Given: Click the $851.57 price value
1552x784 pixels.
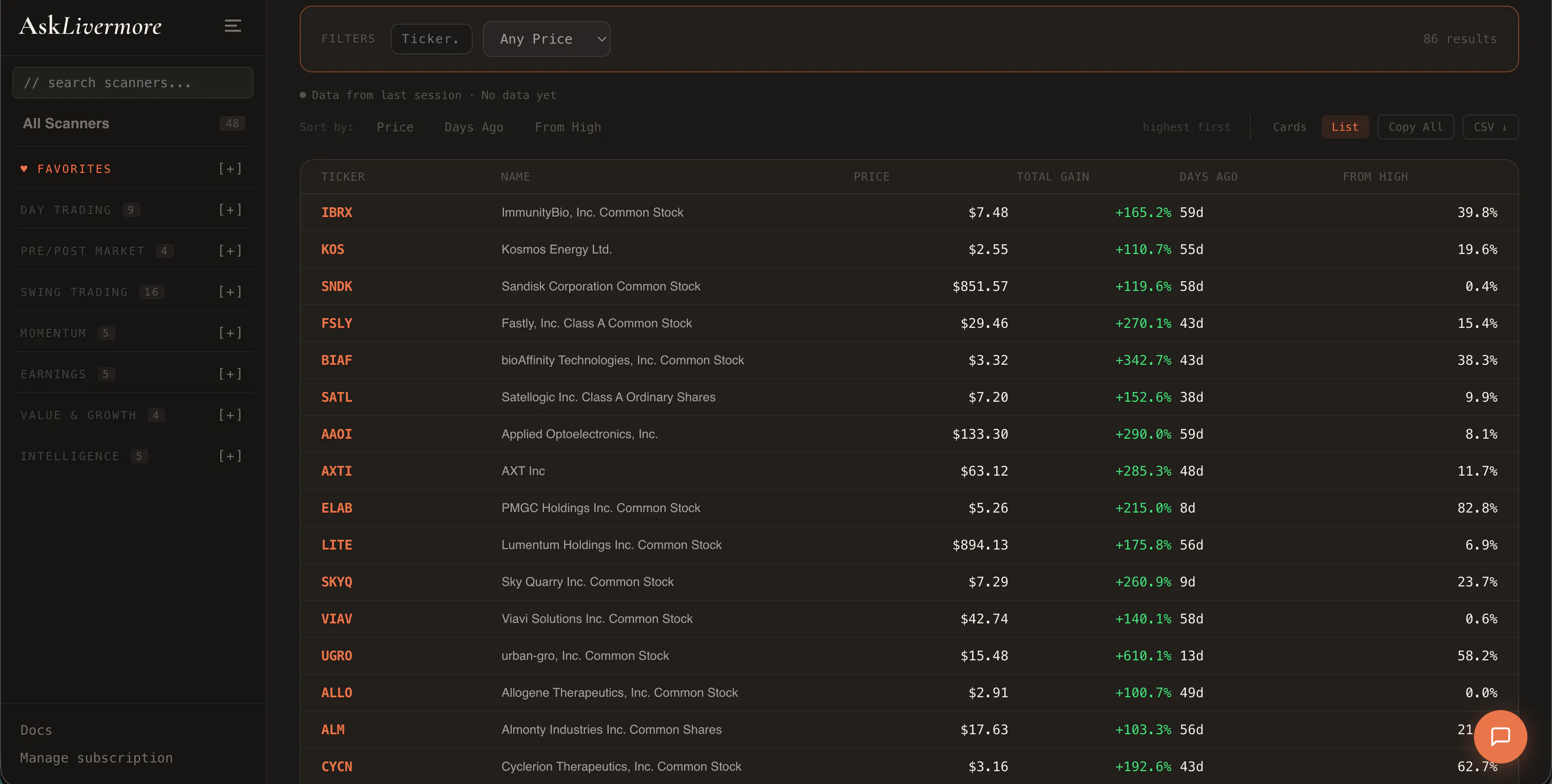Looking at the screenshot, I should pyautogui.click(x=980, y=286).
